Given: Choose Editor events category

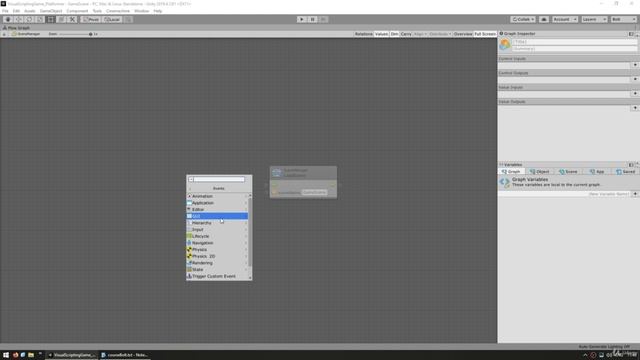Looking at the screenshot, I should [217, 209].
